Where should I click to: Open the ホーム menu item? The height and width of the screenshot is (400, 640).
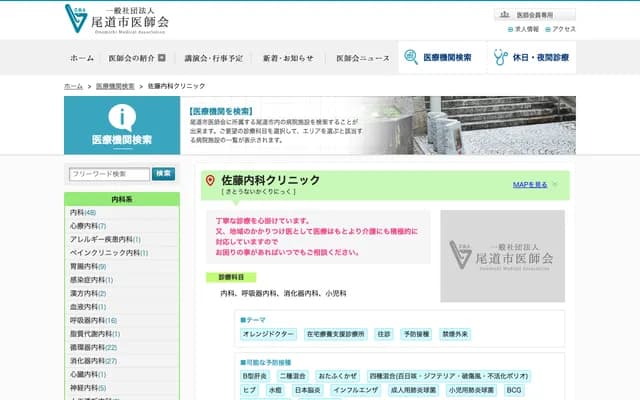82,58
